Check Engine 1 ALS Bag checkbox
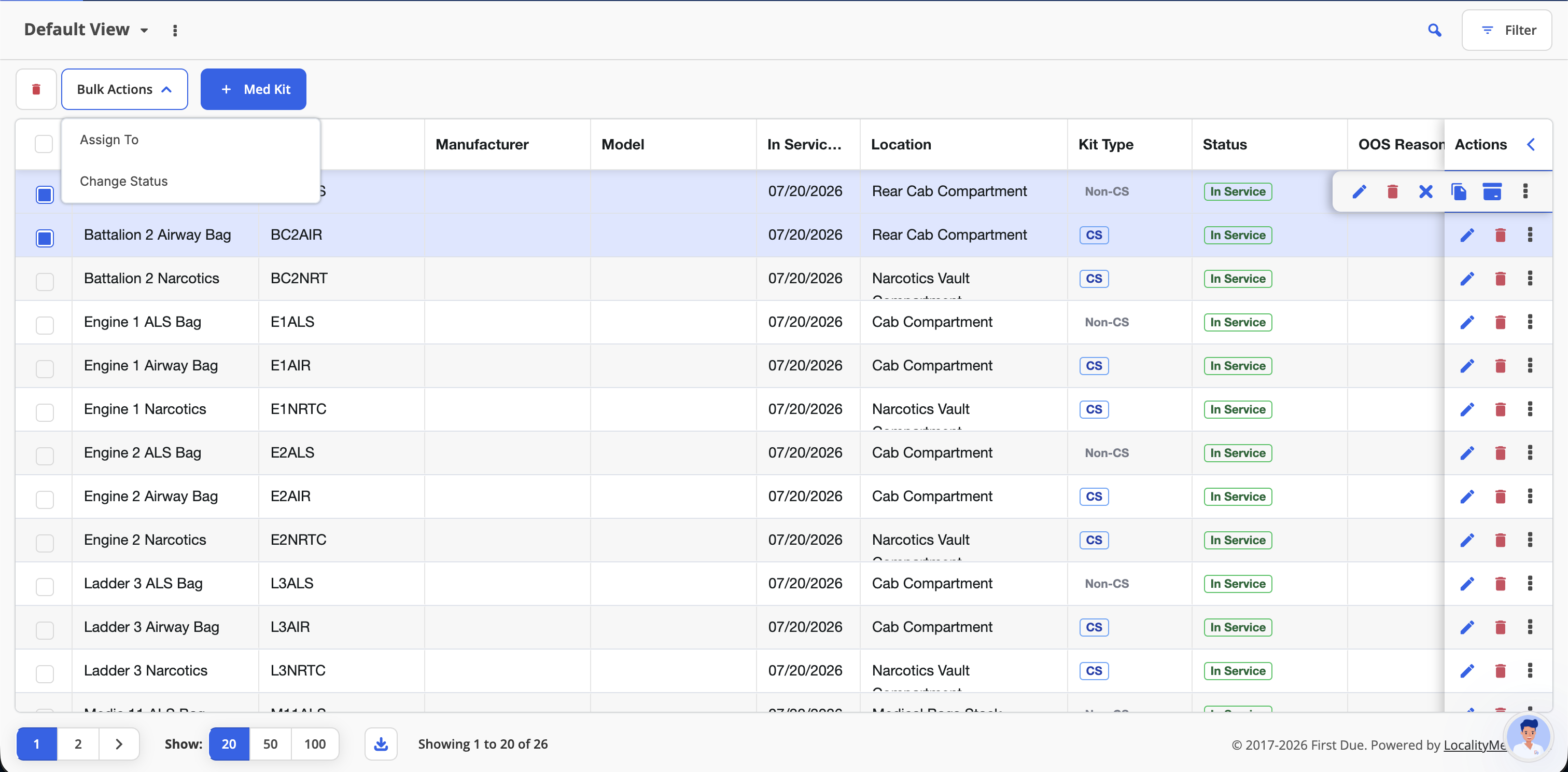Image resolution: width=1568 pixels, height=772 pixels. point(45,325)
